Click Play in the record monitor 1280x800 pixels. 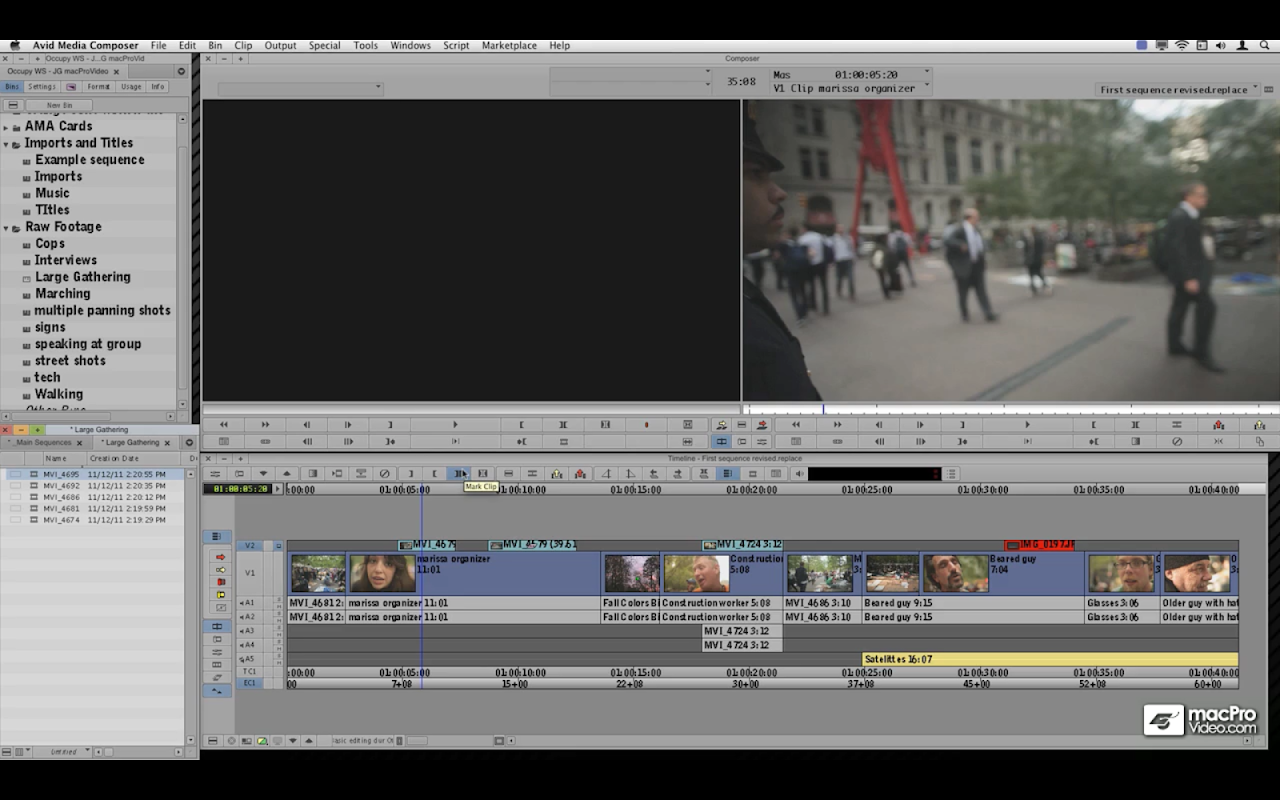1027,424
